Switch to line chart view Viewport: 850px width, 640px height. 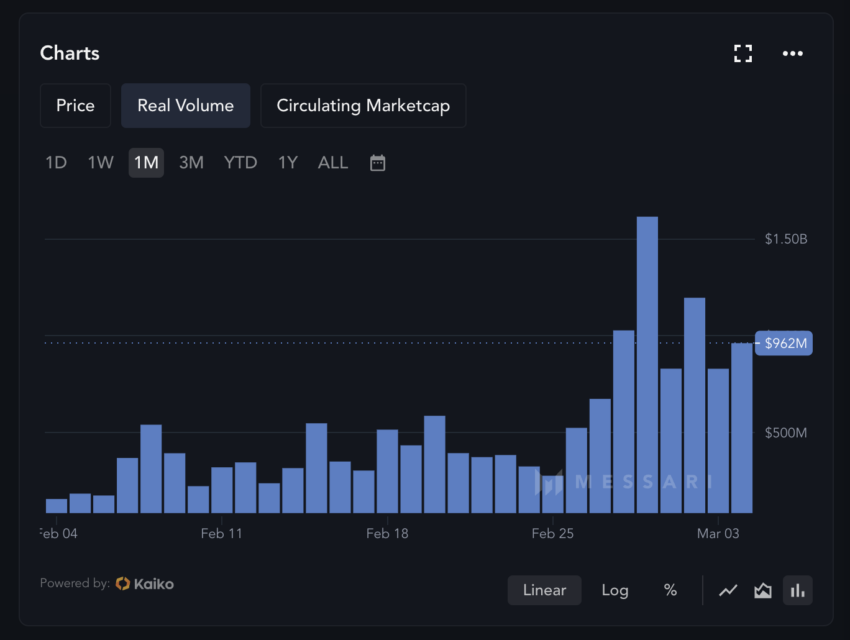[x=728, y=590]
